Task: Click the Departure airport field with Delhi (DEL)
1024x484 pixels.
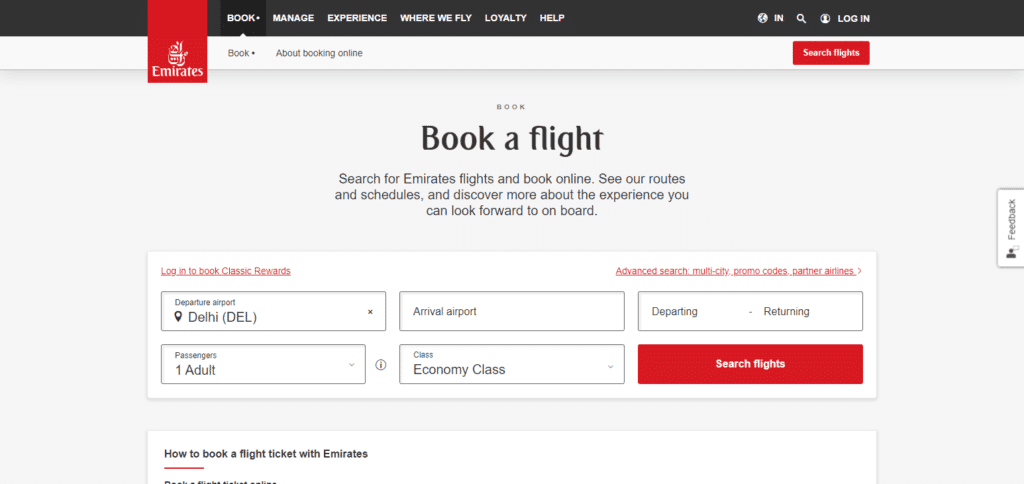Action: tap(273, 312)
